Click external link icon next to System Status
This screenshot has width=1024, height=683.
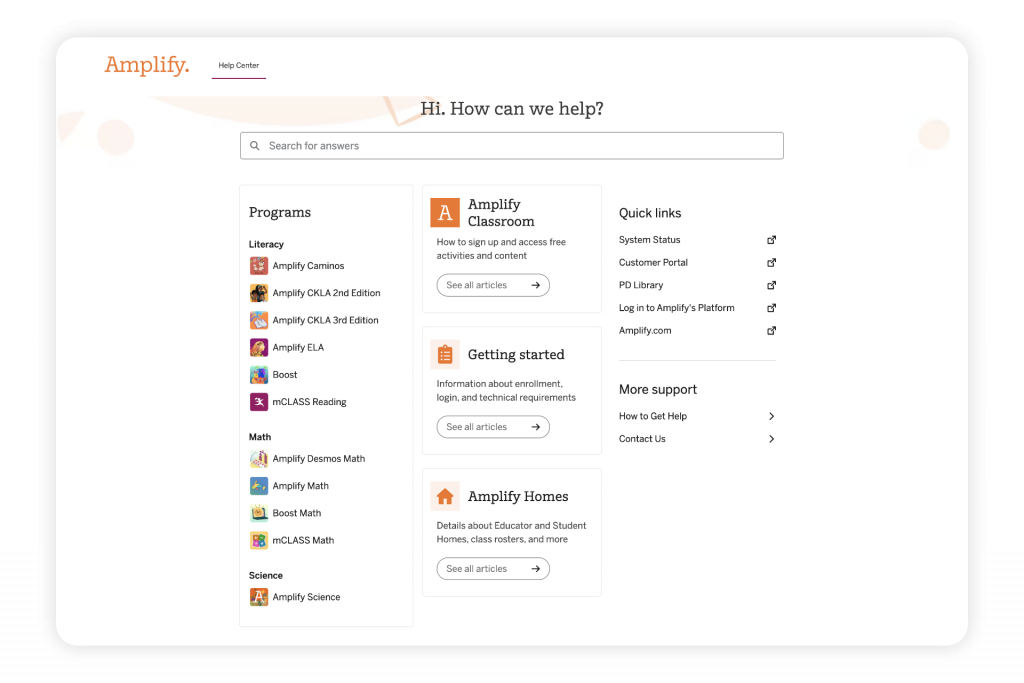point(771,240)
